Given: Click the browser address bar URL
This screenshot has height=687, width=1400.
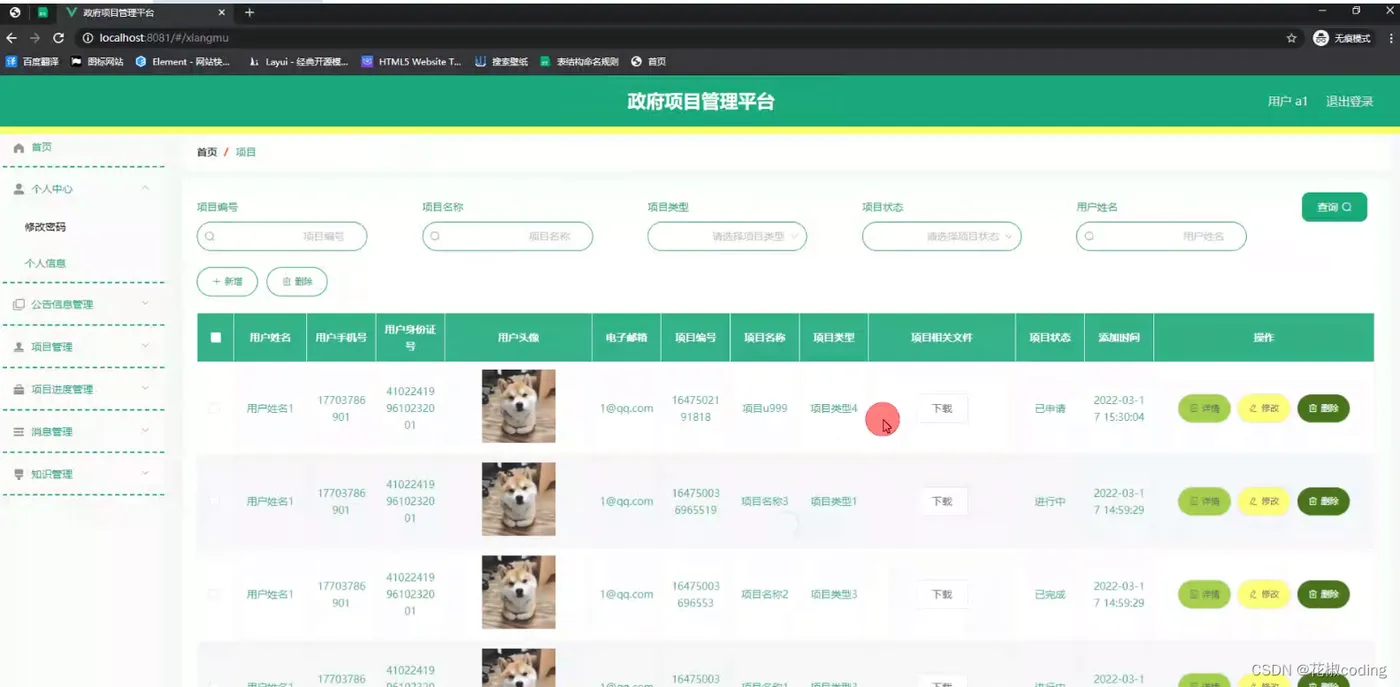Looking at the screenshot, I should [x=164, y=38].
